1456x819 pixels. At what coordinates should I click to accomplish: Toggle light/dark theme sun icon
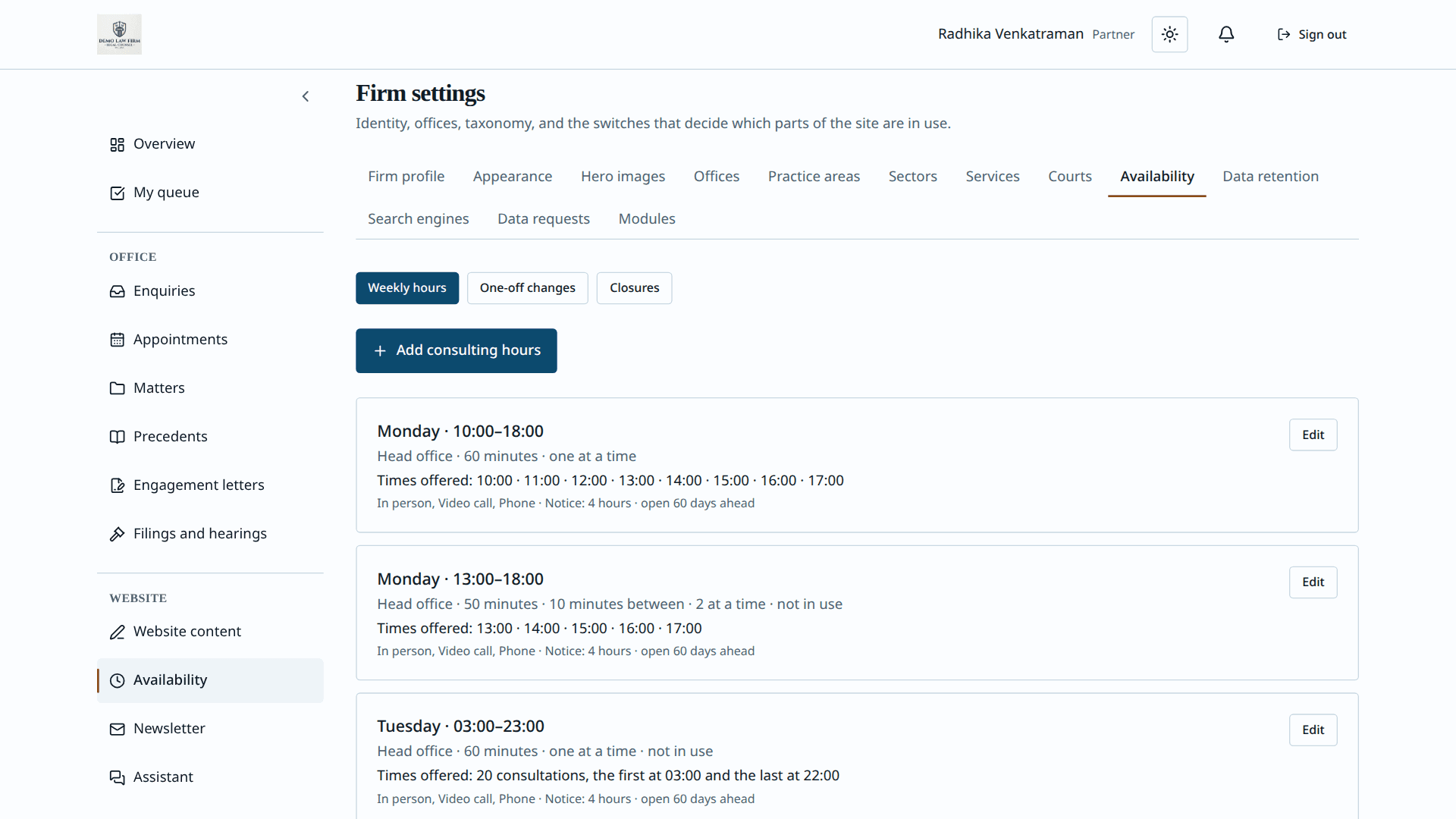tap(1169, 34)
